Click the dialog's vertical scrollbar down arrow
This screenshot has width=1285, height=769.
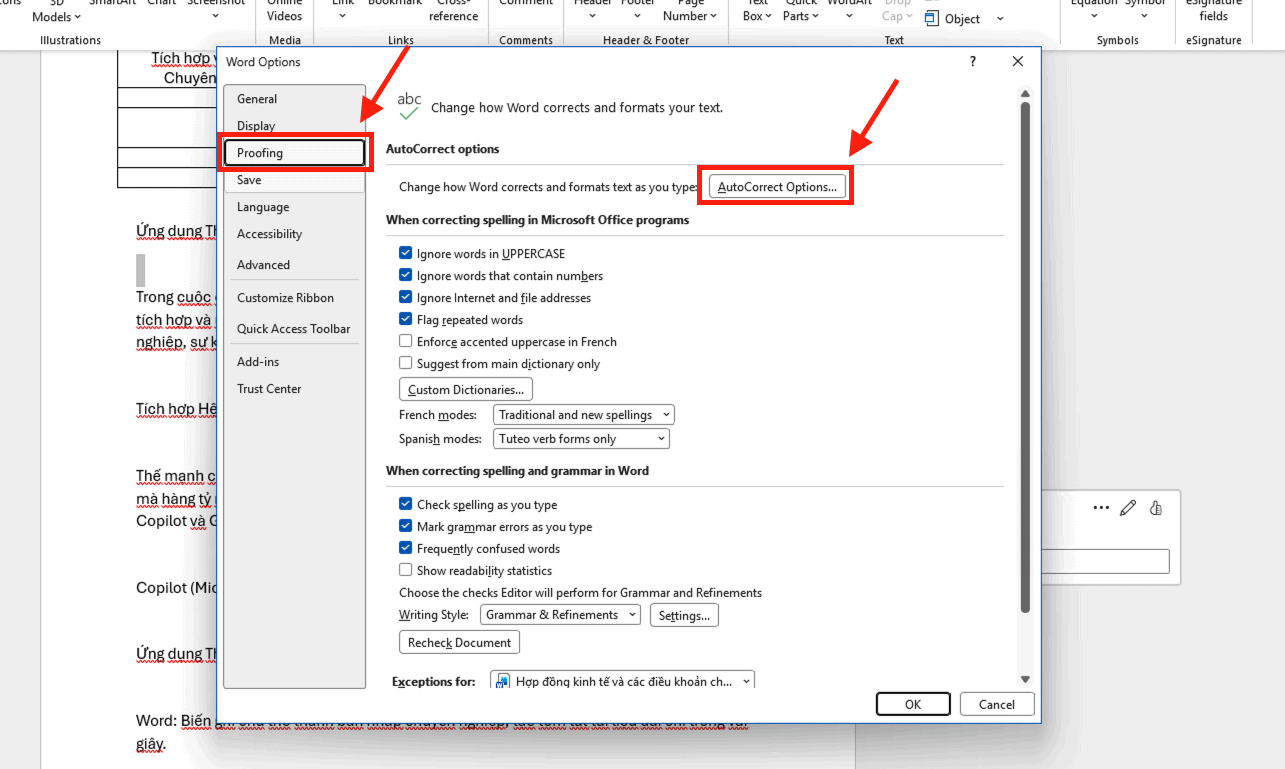[1025, 679]
